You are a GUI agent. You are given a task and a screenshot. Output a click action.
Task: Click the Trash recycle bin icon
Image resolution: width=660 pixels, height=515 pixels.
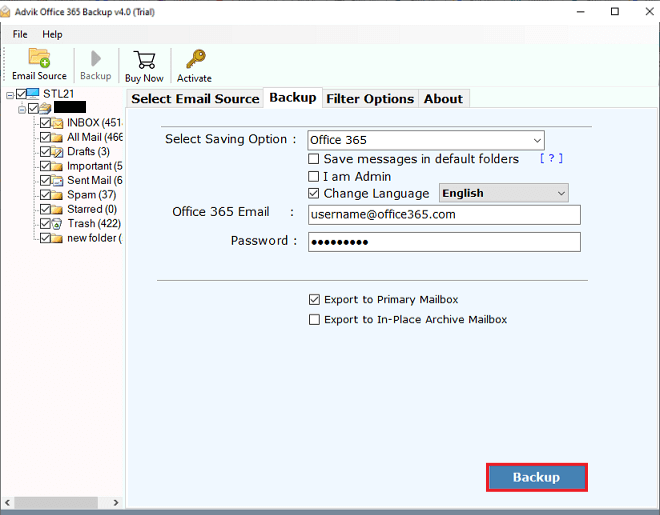[x=57, y=223]
